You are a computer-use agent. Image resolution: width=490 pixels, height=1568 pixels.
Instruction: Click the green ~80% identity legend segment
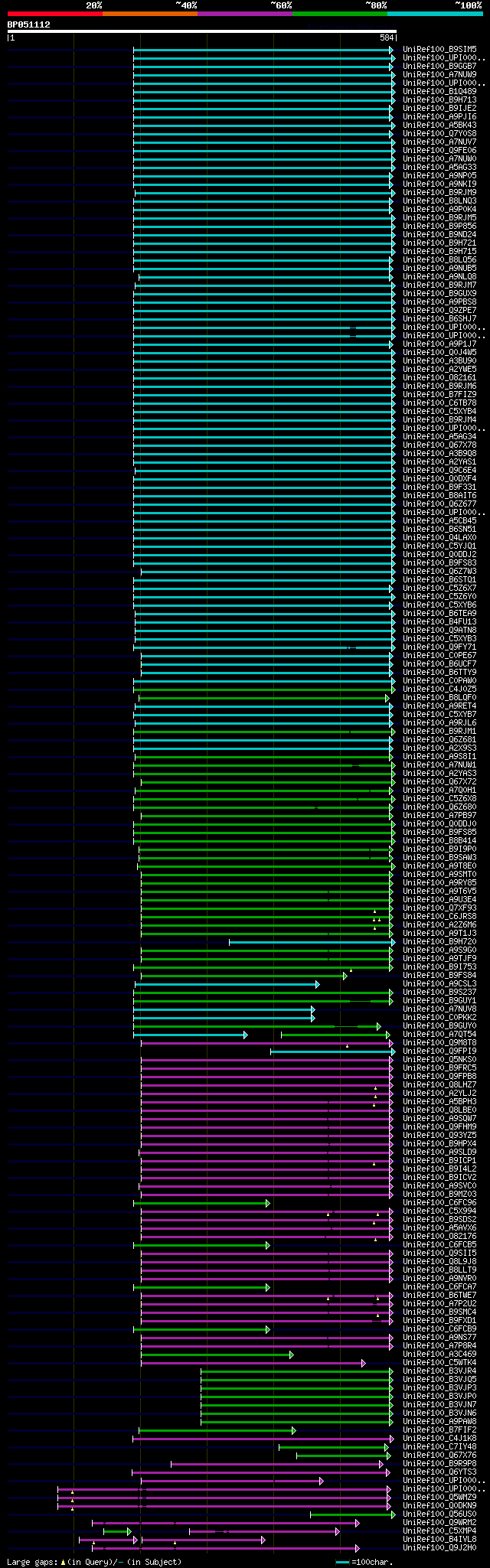click(340, 14)
